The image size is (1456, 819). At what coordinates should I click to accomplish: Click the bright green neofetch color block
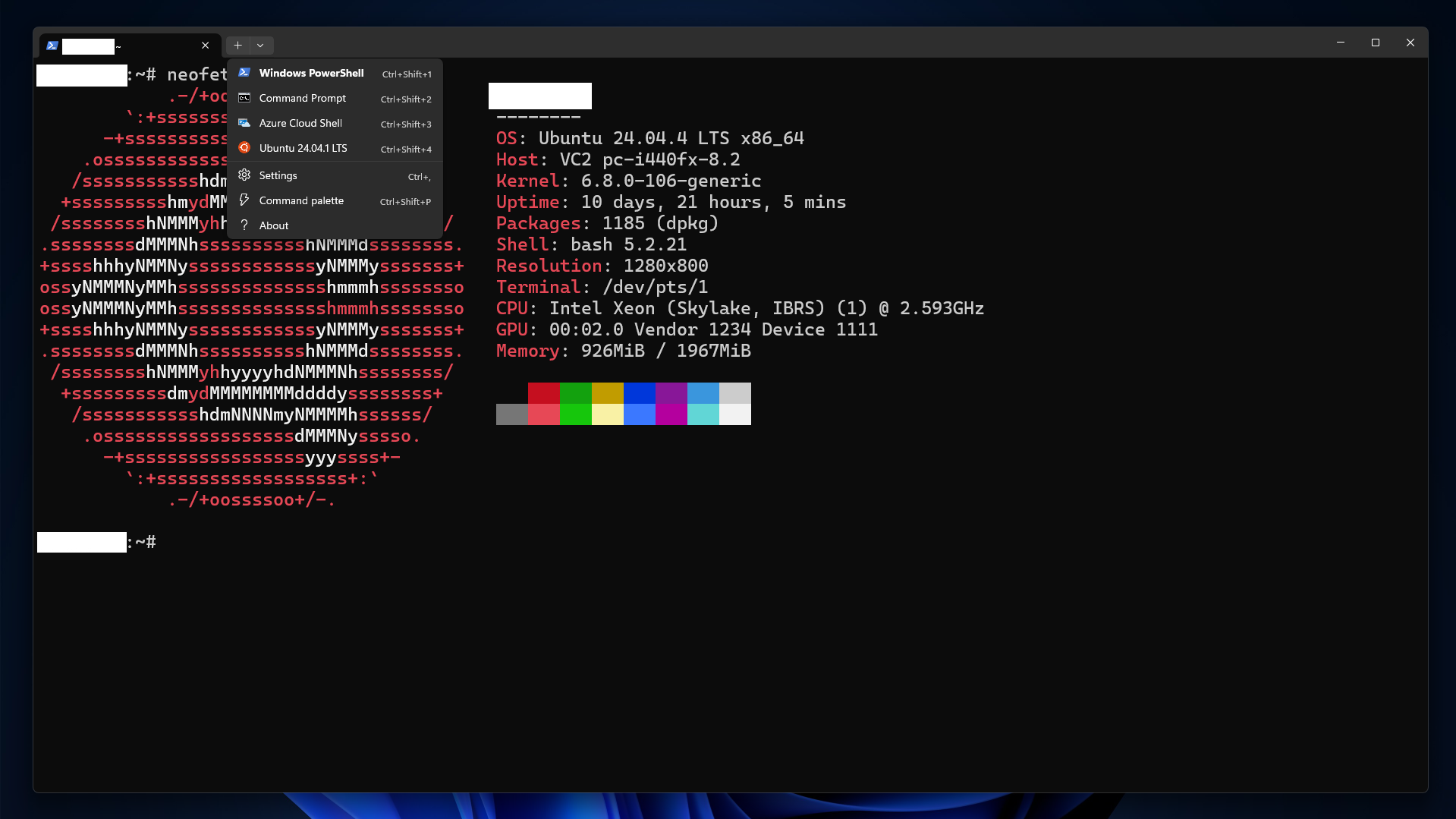point(575,414)
